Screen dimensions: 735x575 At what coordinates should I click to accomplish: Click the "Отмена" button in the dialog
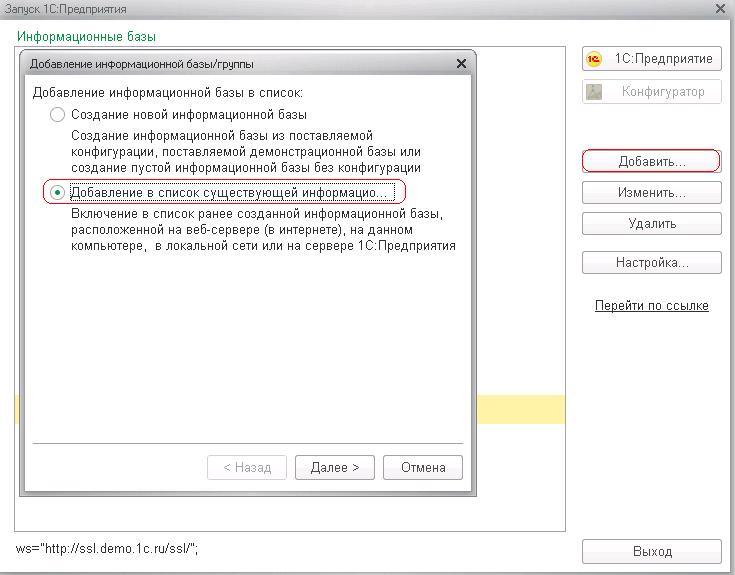click(x=423, y=467)
